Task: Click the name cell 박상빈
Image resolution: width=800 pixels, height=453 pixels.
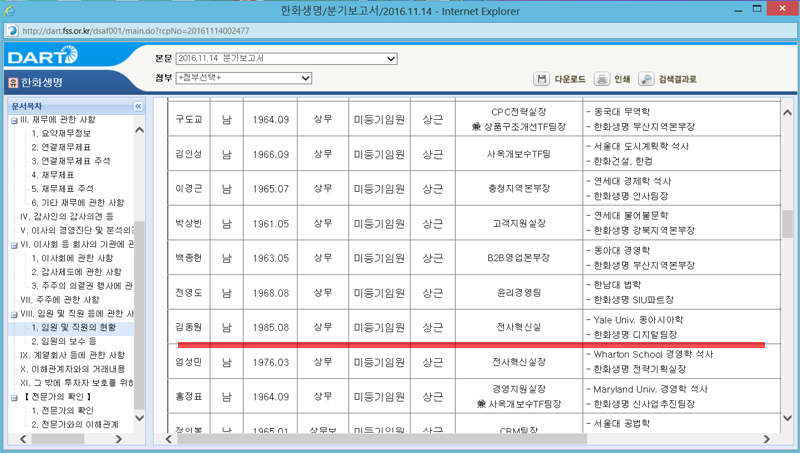Action: (x=189, y=223)
